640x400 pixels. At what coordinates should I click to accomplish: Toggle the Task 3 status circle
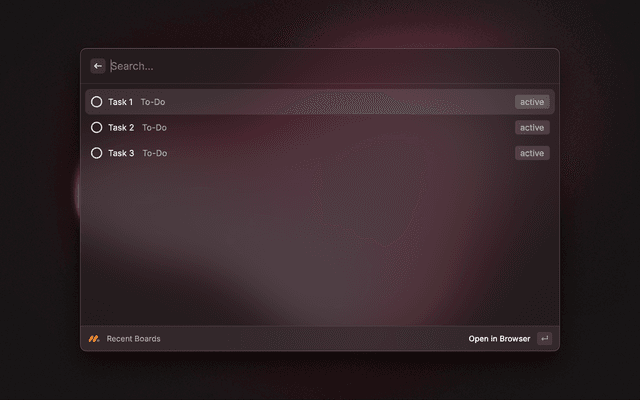click(x=97, y=153)
